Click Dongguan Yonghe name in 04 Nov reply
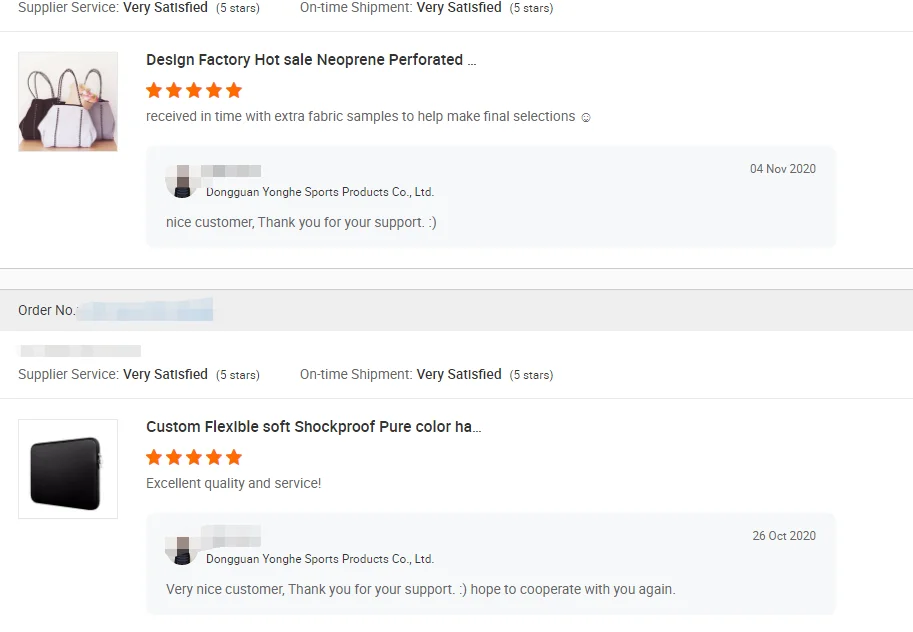 tap(320, 192)
